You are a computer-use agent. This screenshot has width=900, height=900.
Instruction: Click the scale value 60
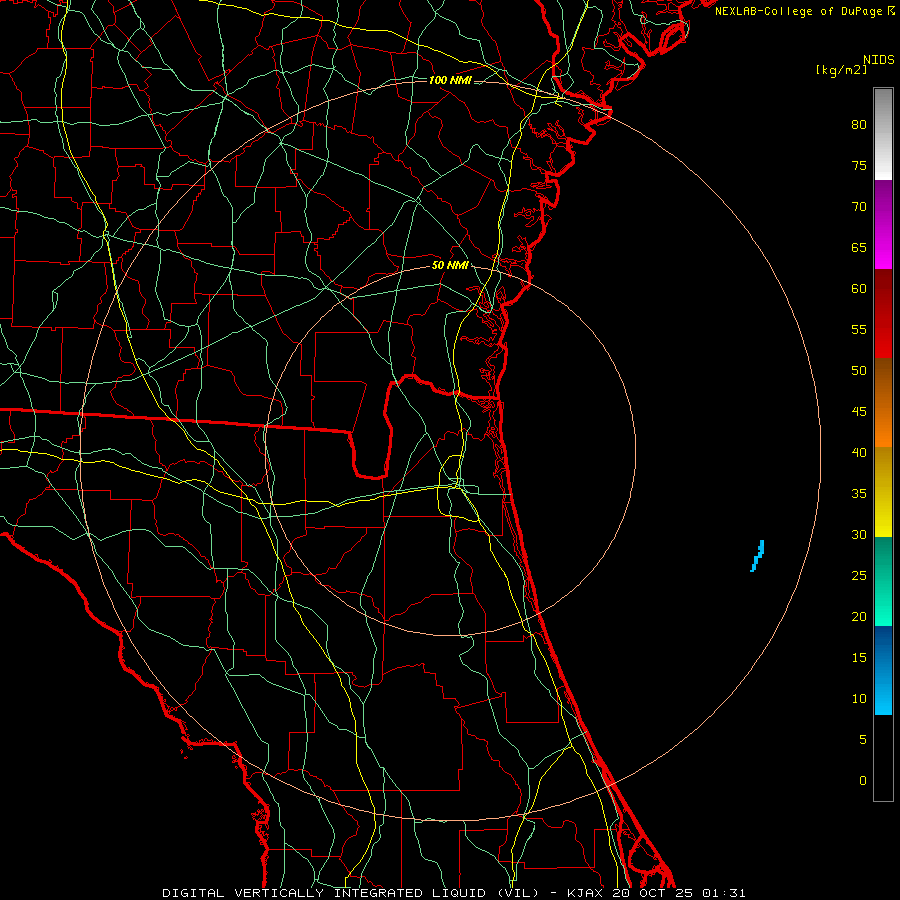coord(859,289)
